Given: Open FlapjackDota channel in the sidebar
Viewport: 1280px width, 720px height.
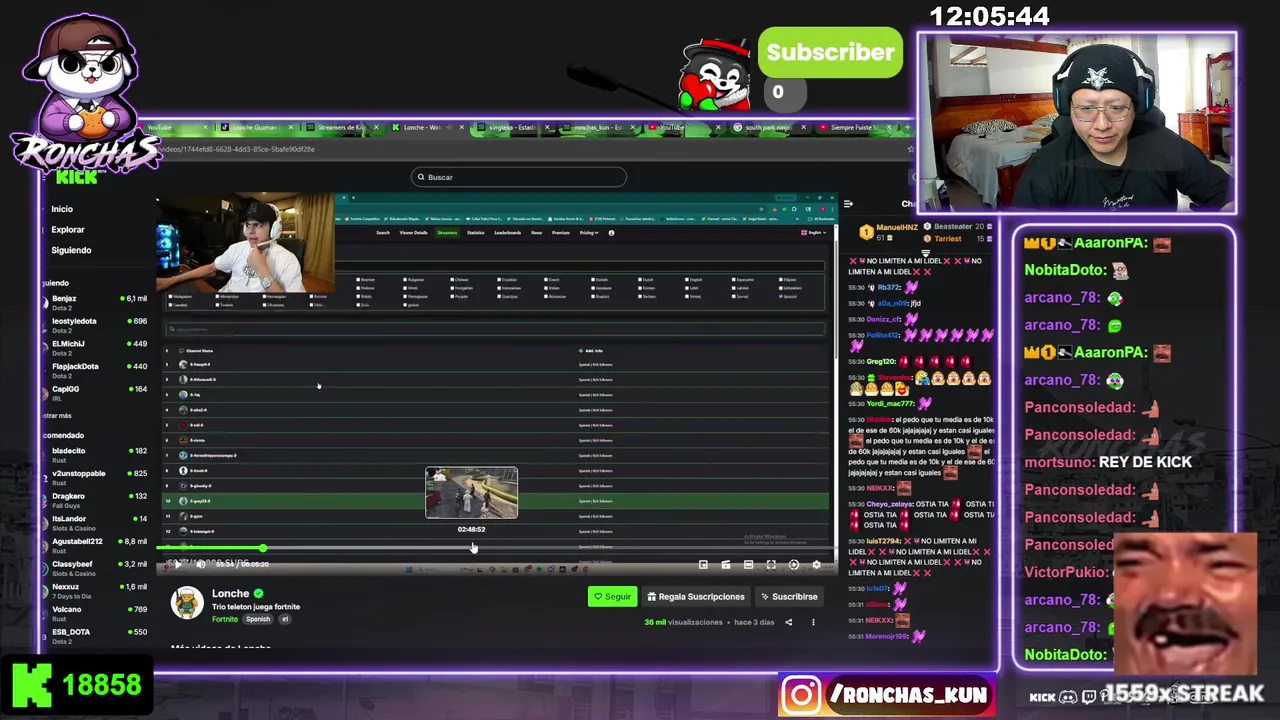Looking at the screenshot, I should 96,369.
